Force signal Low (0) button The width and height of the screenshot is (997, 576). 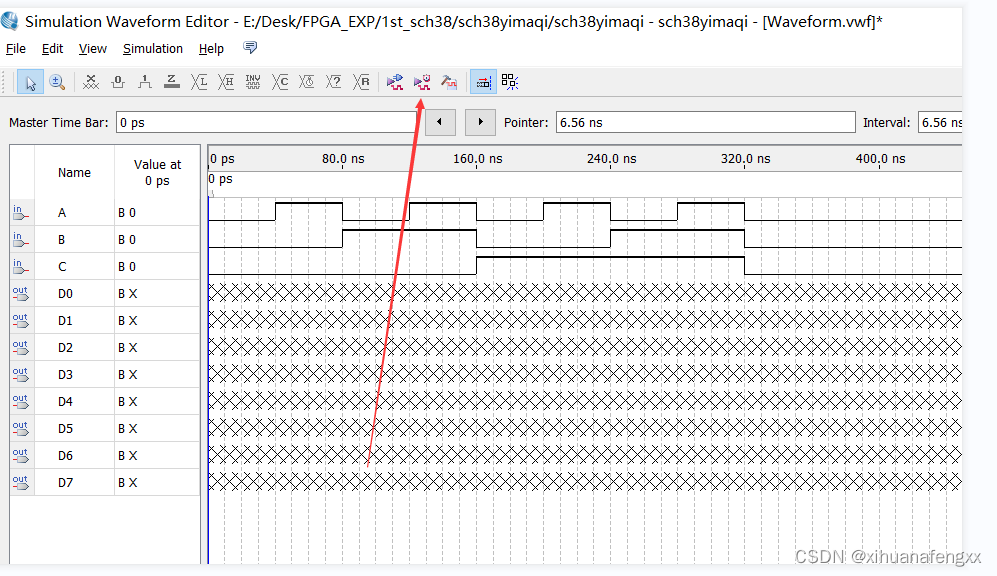click(118, 82)
